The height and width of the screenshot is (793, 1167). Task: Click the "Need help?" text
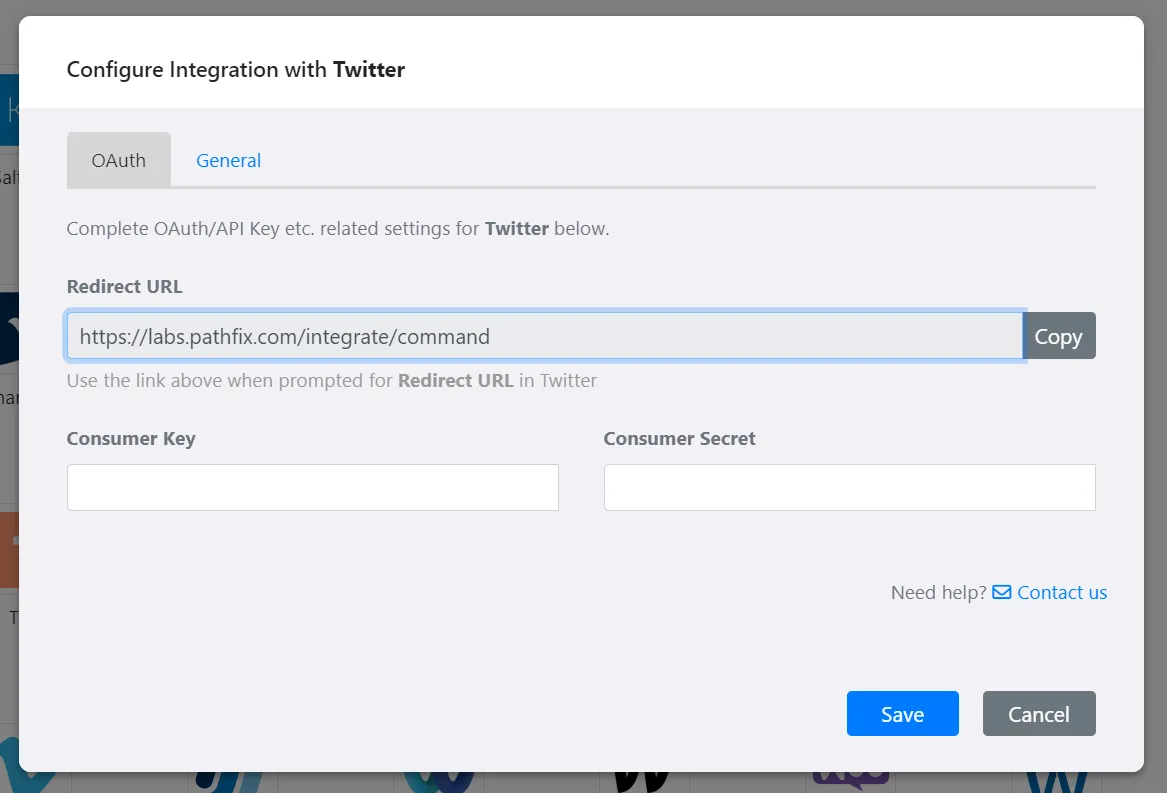(x=939, y=593)
